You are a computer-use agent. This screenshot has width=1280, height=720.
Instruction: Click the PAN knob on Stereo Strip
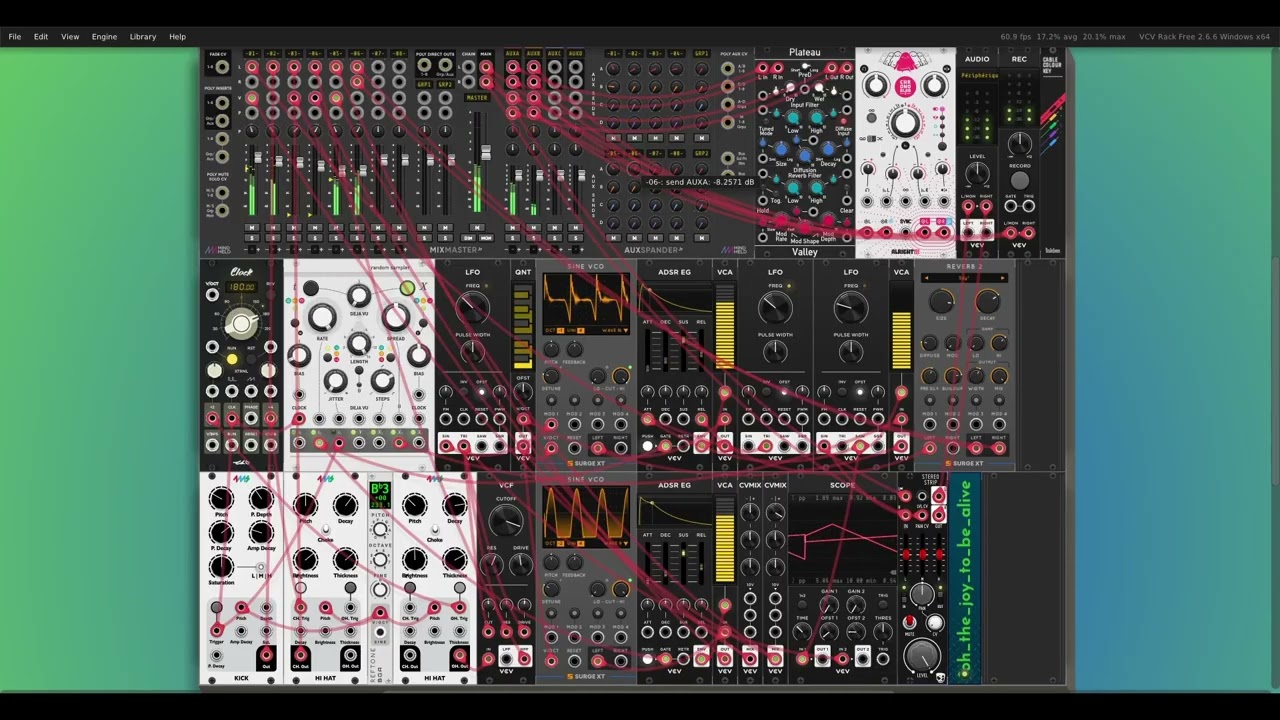click(922, 594)
